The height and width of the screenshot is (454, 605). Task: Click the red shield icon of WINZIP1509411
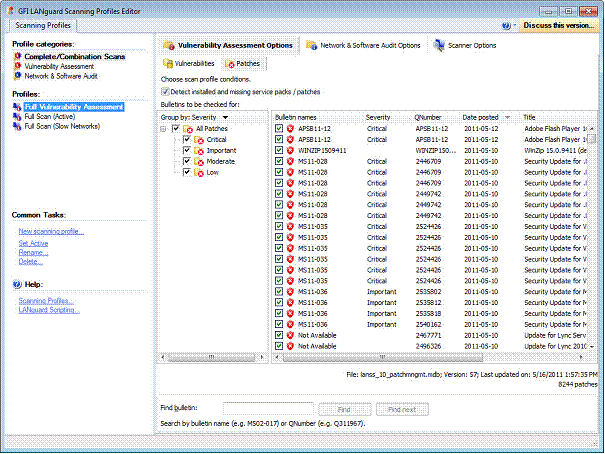[x=290, y=150]
